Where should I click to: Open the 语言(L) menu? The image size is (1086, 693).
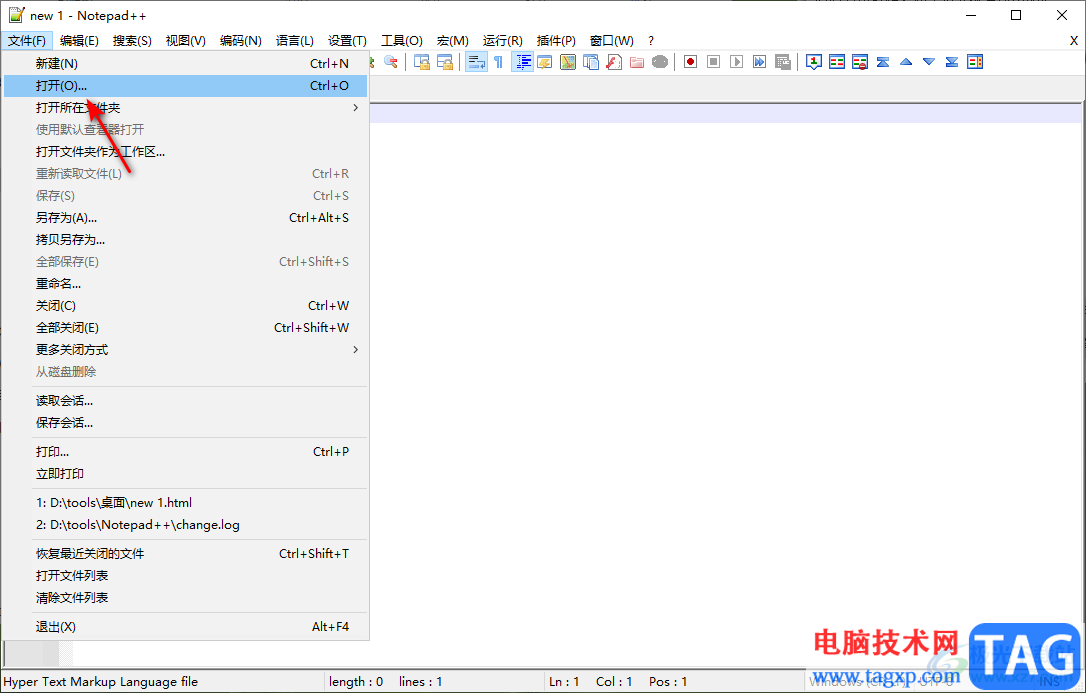tap(295, 41)
